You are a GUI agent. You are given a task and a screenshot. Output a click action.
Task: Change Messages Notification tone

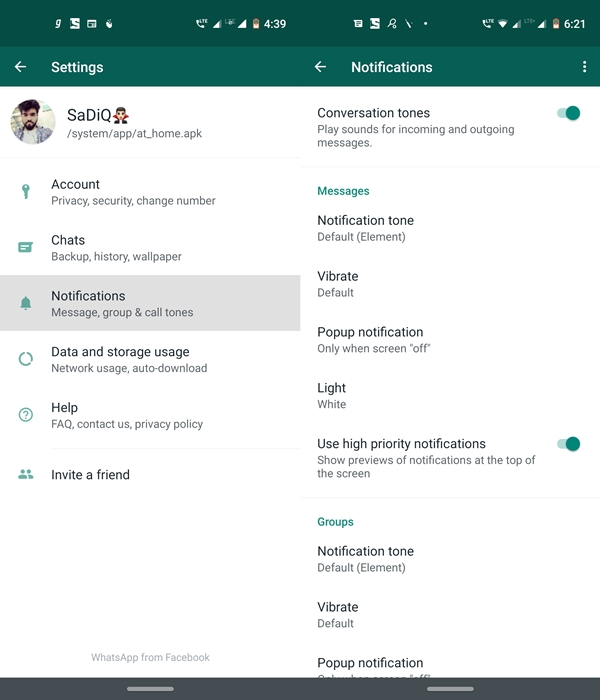point(450,228)
